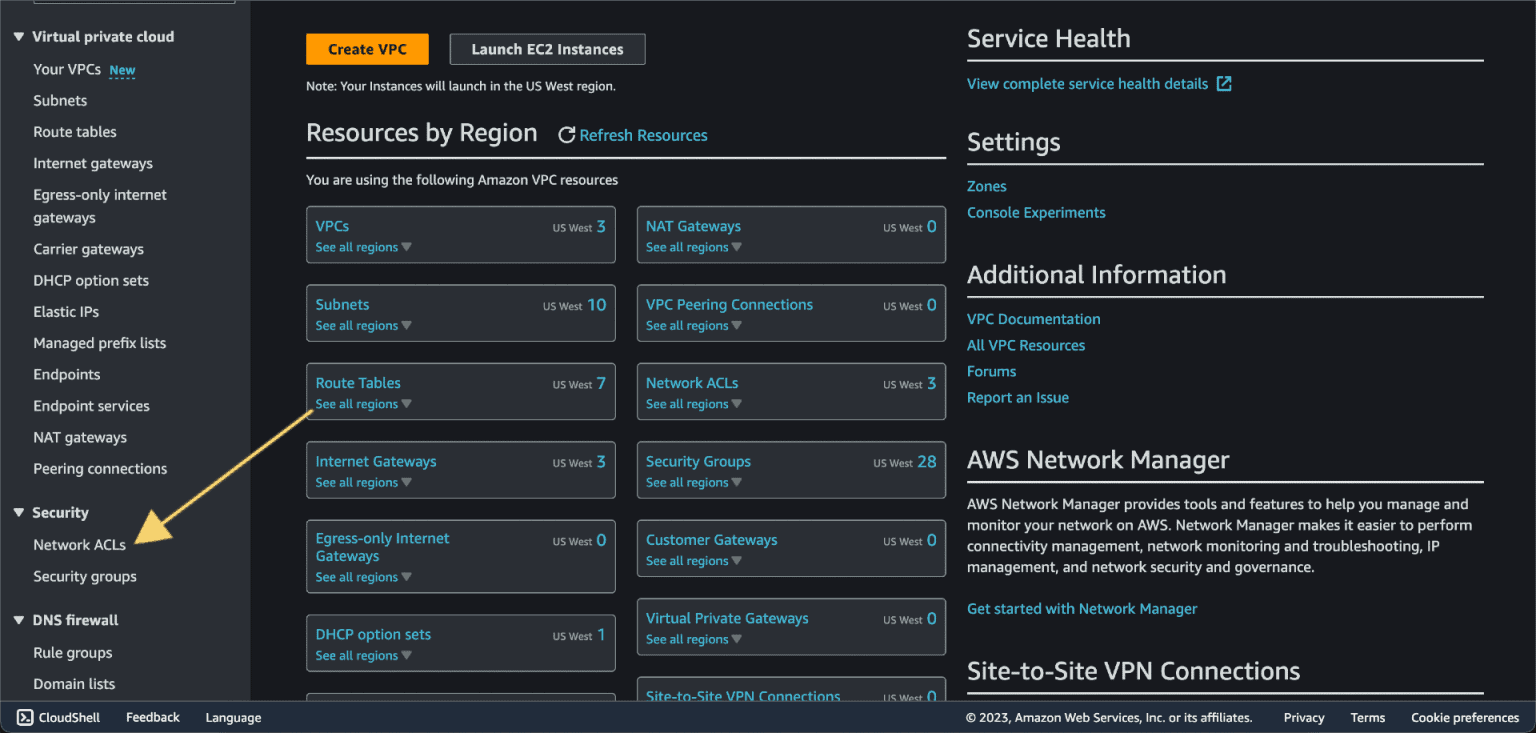Image resolution: width=1536 pixels, height=733 pixels.
Task: Click Cookie preferences at the bottom right
Action: (x=1464, y=717)
